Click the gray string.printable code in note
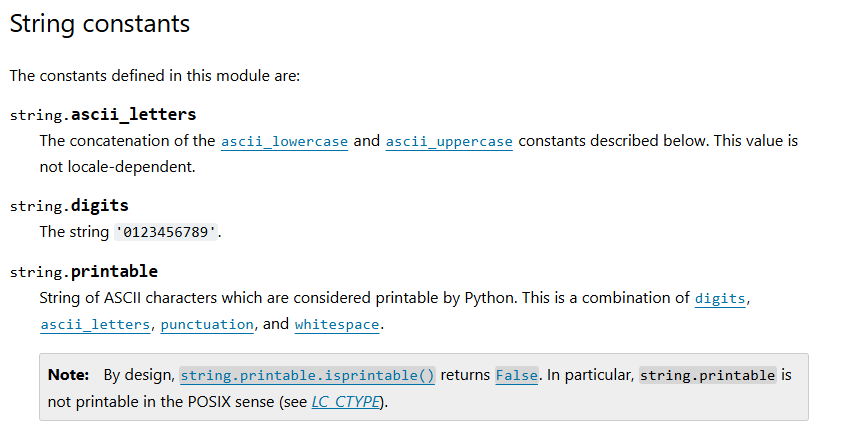Screen dimensions: 862x427 708,376
